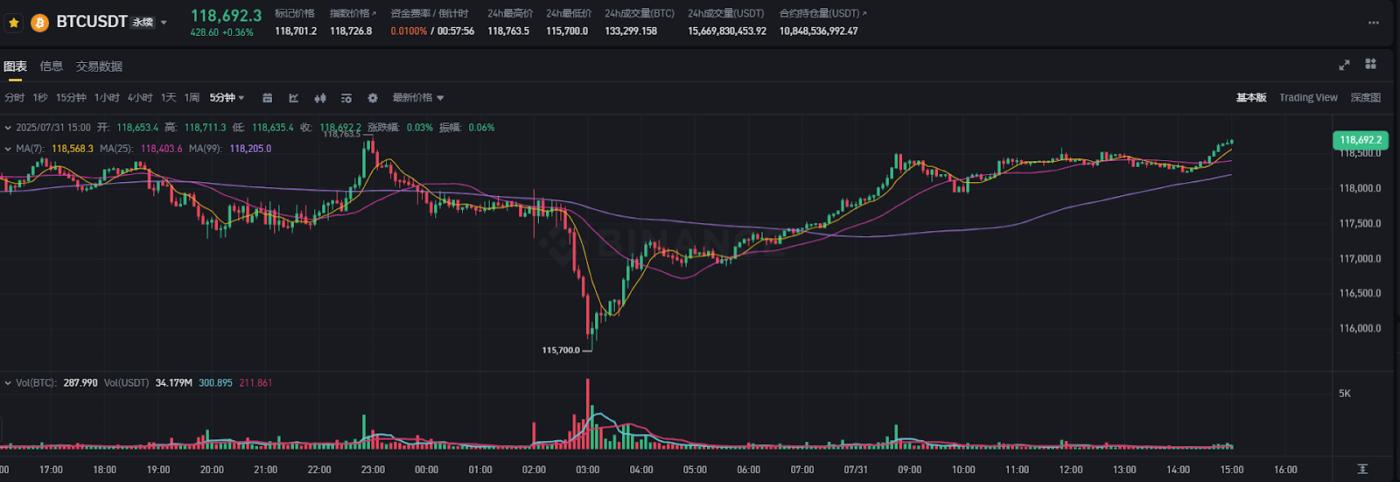Open the calendar date picker icon
The height and width of the screenshot is (482, 1400).
pos(267,98)
